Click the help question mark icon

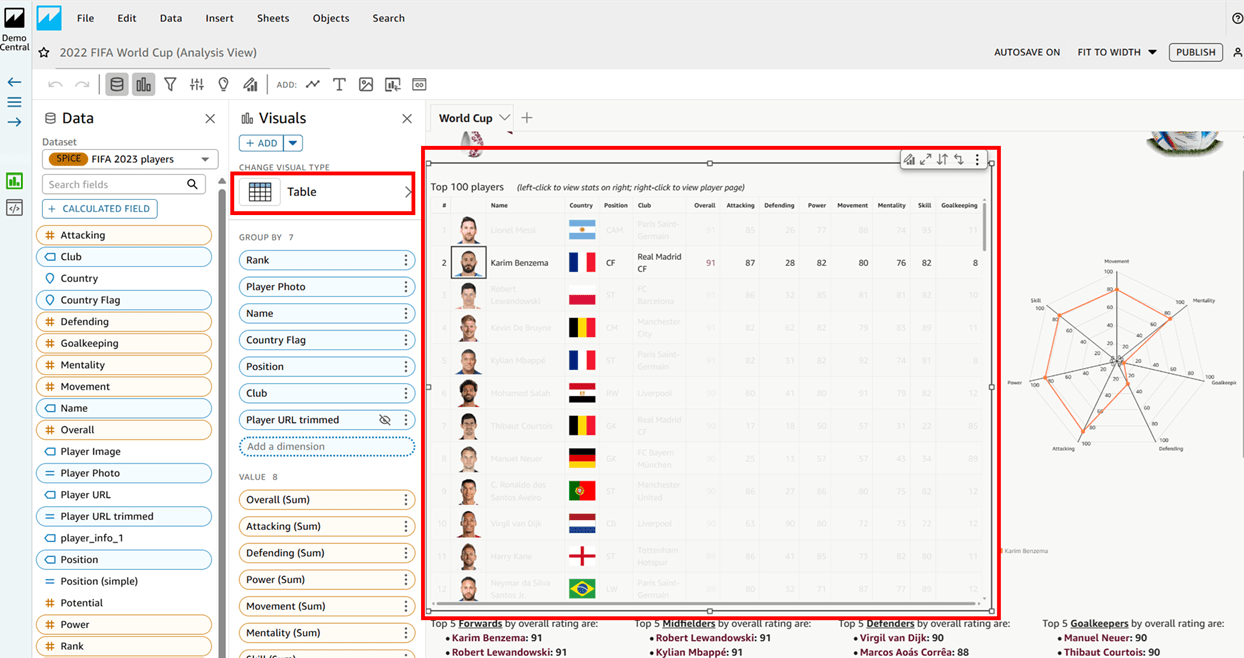pos(1237,18)
